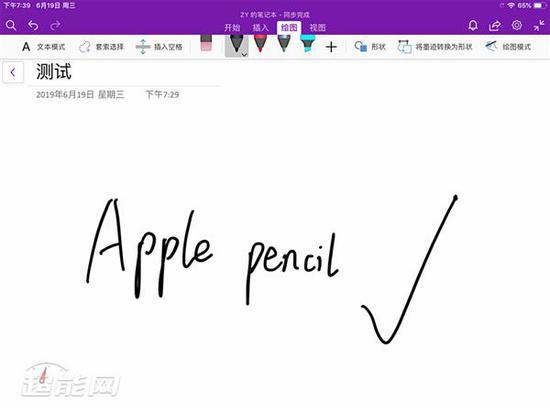This screenshot has height=412, width=550.
Task: Open settings gear icon
Action: pyautogui.click(x=517, y=26)
